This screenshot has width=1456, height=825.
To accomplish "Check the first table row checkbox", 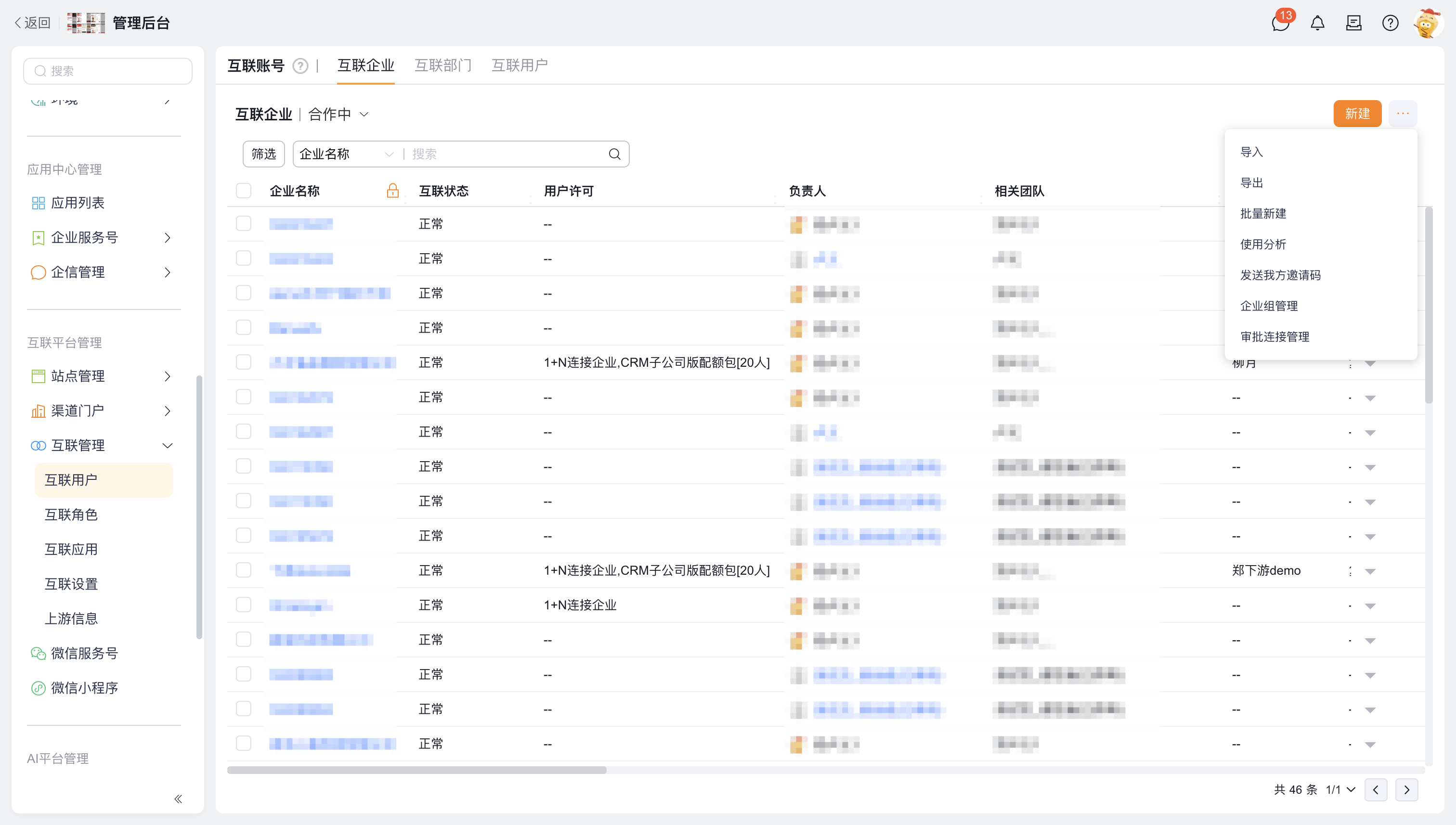I will (244, 224).
